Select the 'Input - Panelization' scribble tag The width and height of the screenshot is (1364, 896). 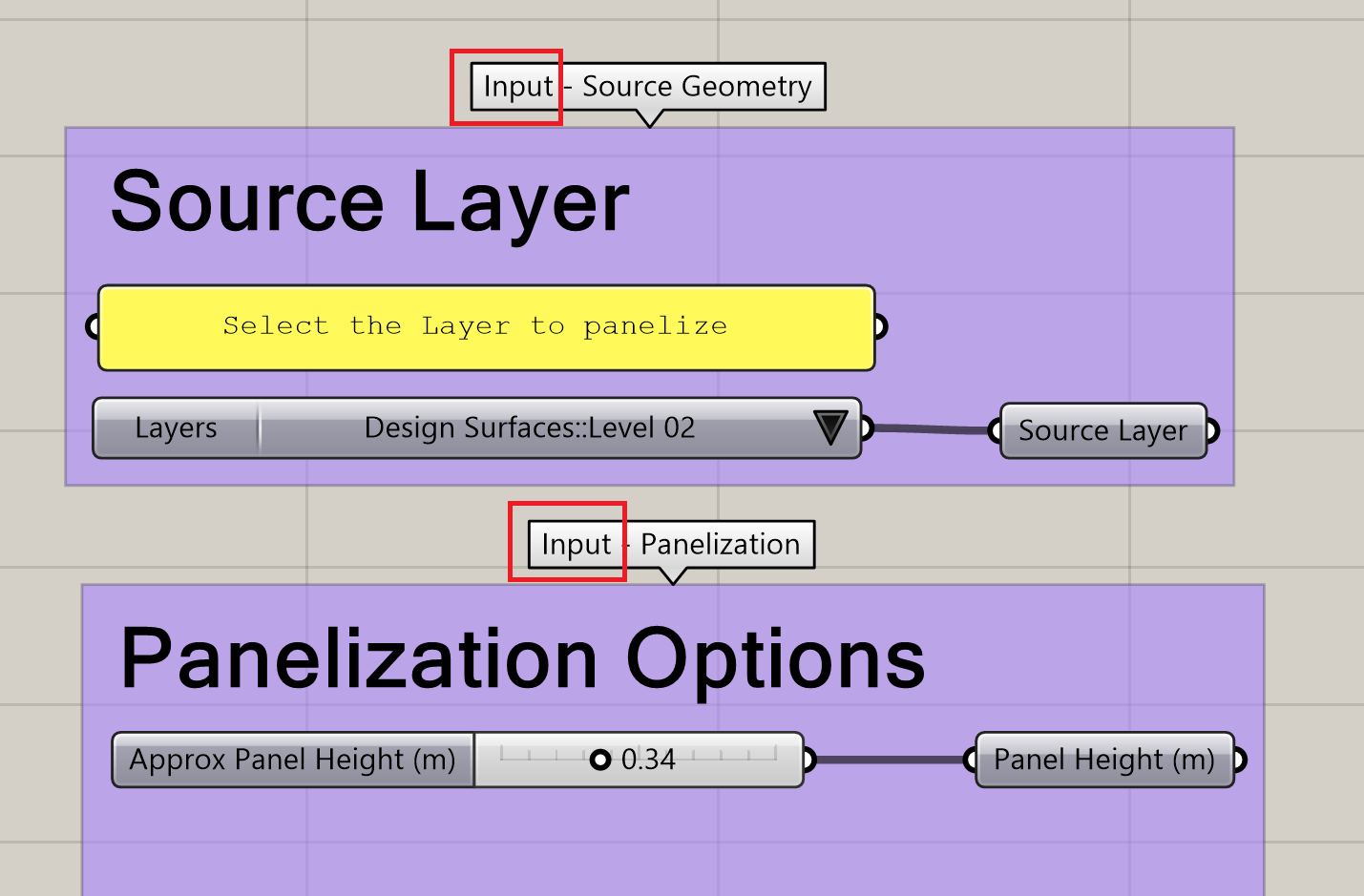pos(671,544)
